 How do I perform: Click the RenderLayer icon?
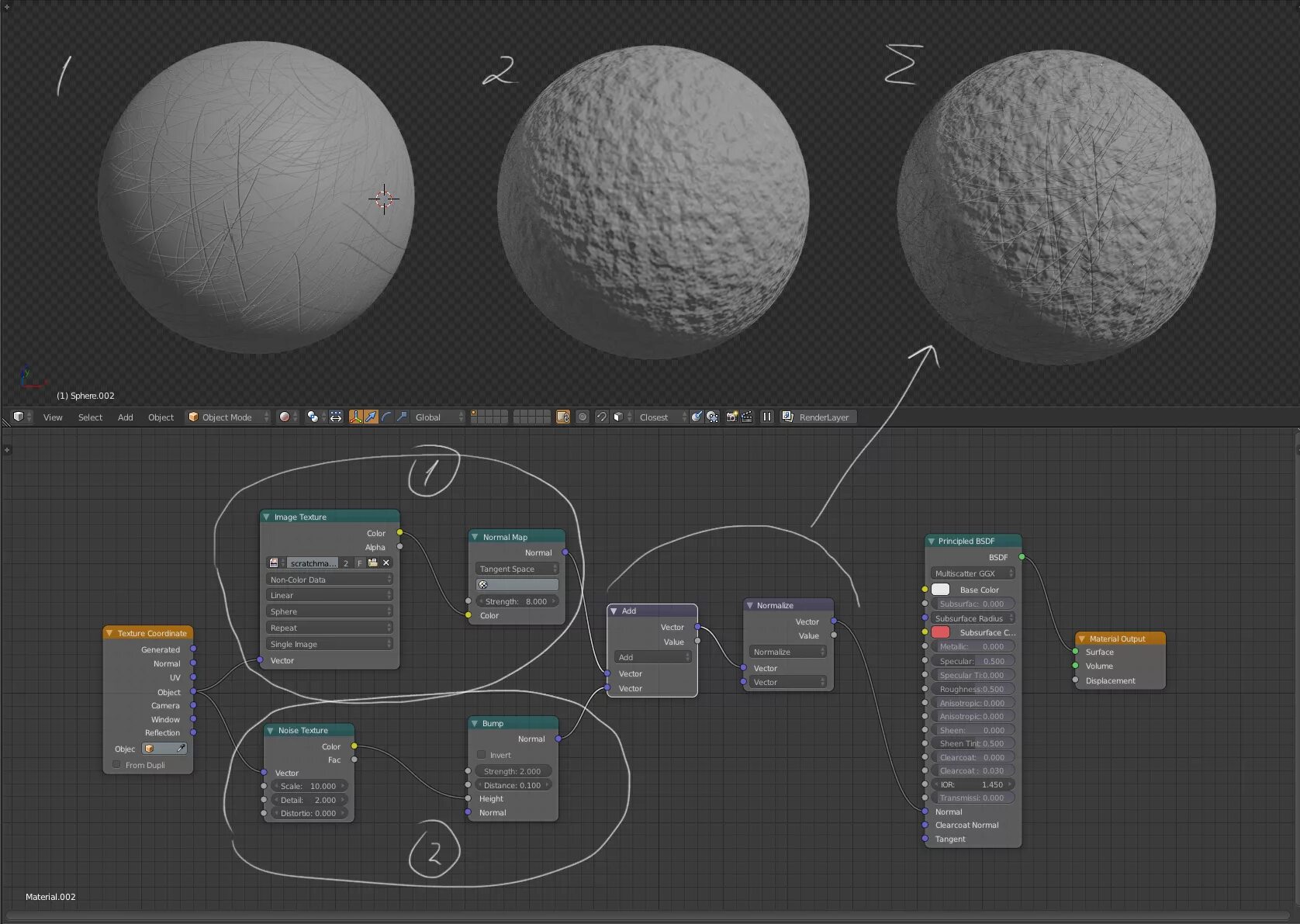click(788, 417)
